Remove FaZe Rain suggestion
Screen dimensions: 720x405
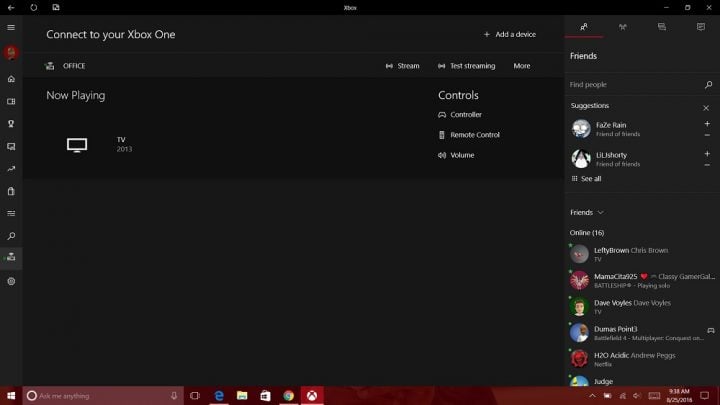coord(707,135)
